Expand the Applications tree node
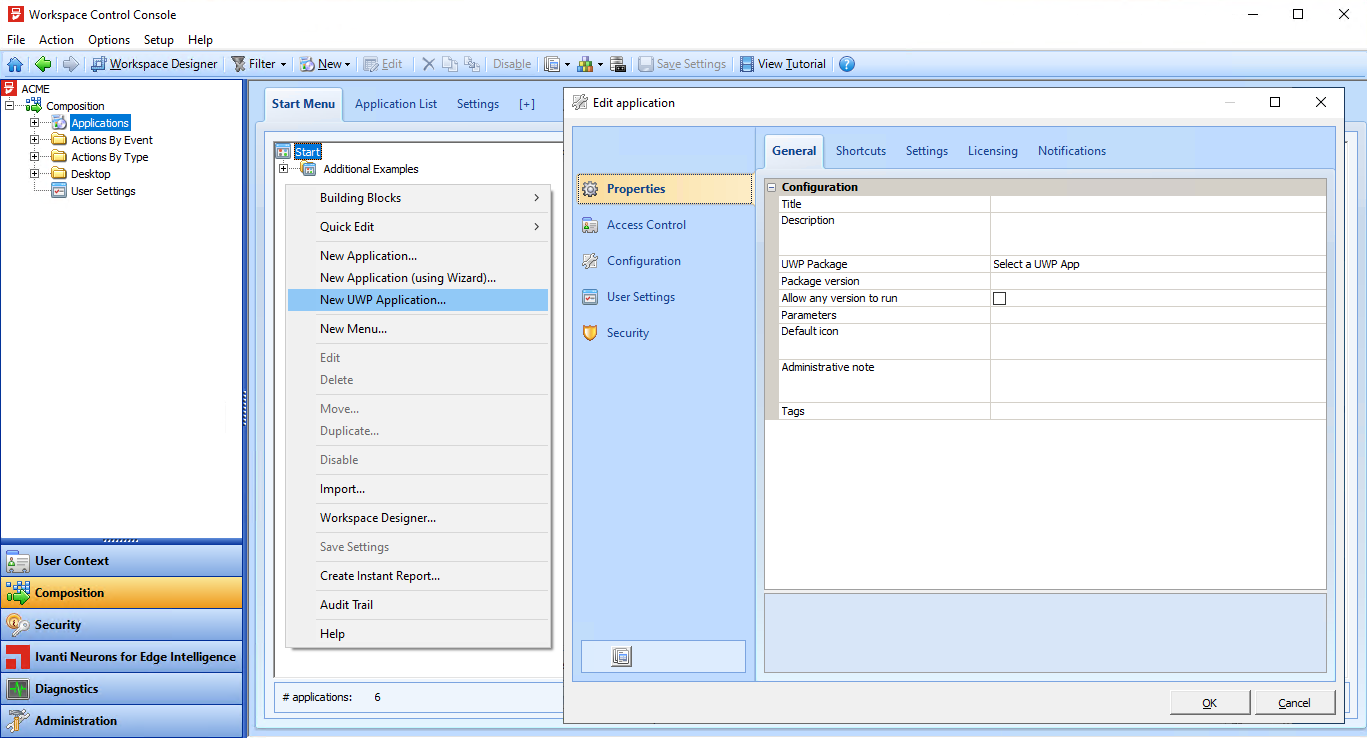The height and width of the screenshot is (738, 1367). coord(35,123)
